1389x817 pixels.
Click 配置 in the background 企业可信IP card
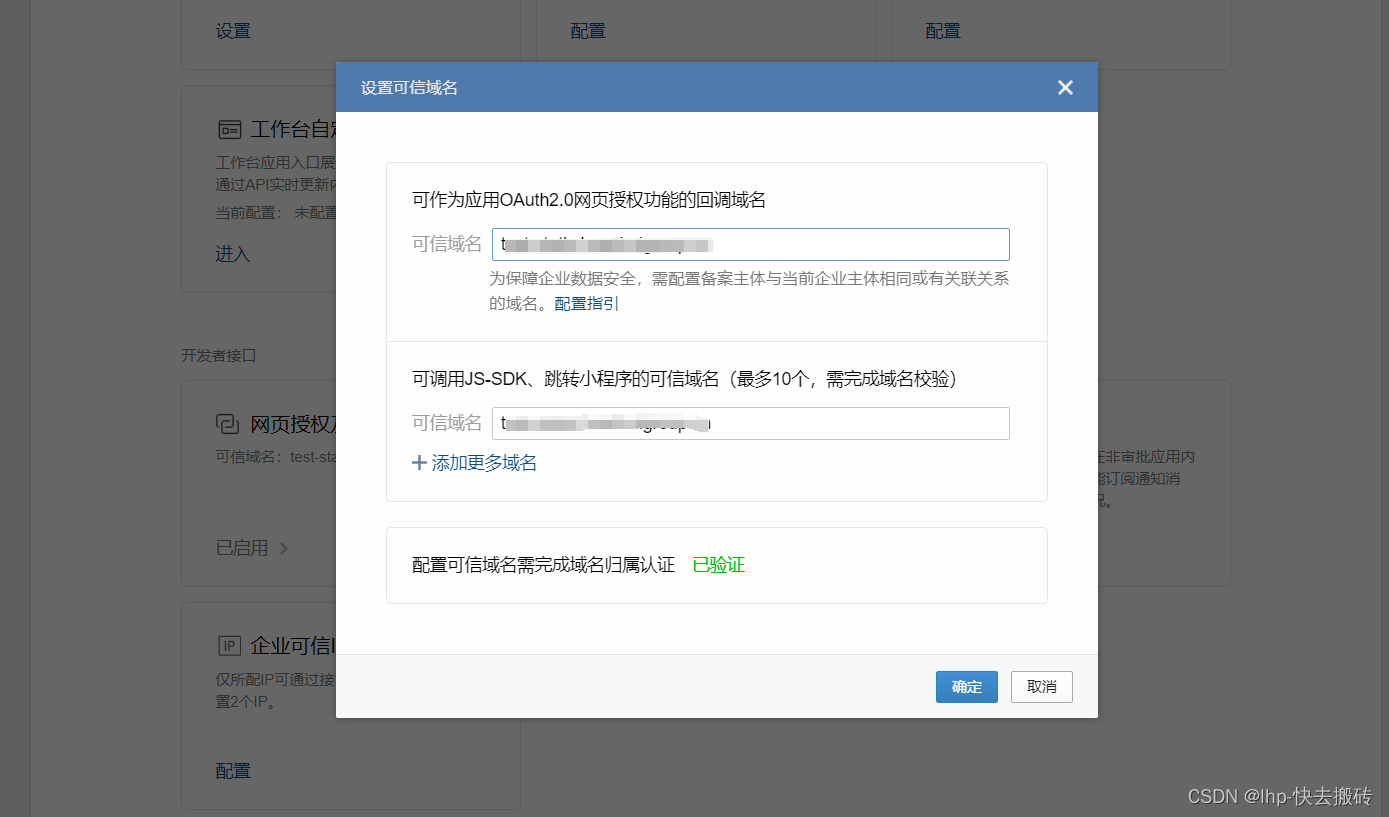(233, 771)
